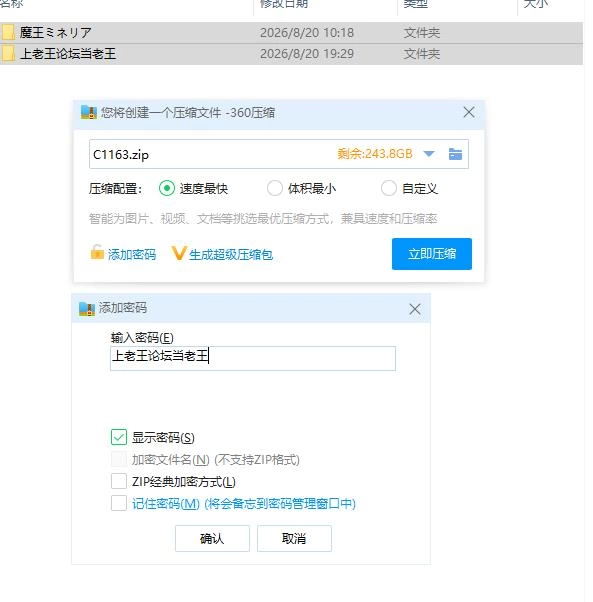The image size is (593, 602).
Task: Click the 类型 column header
Action: tap(416, 4)
